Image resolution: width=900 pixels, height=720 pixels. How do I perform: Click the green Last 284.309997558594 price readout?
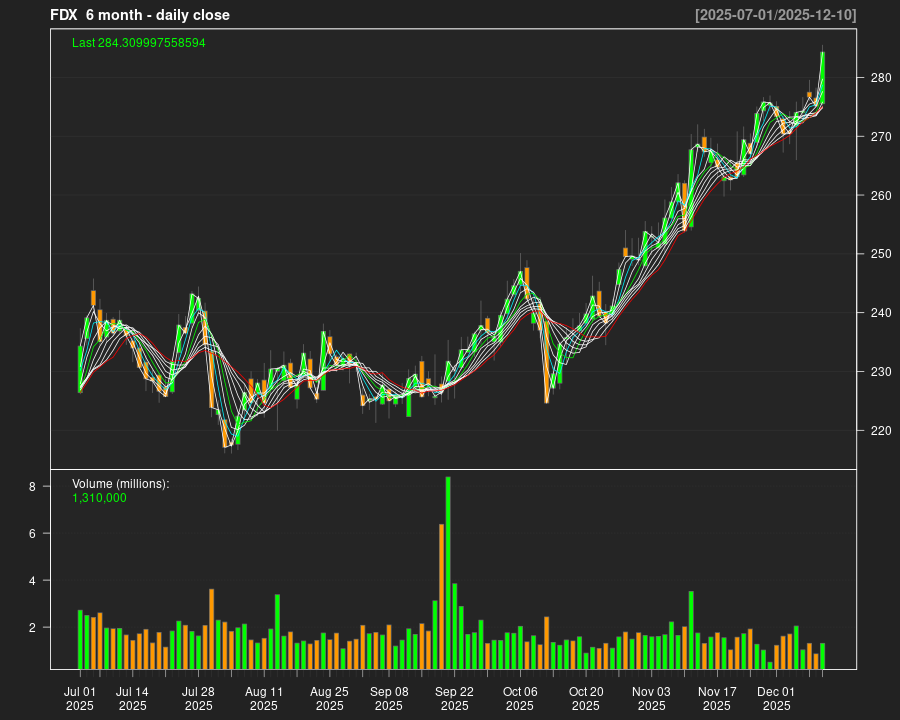click(136, 43)
